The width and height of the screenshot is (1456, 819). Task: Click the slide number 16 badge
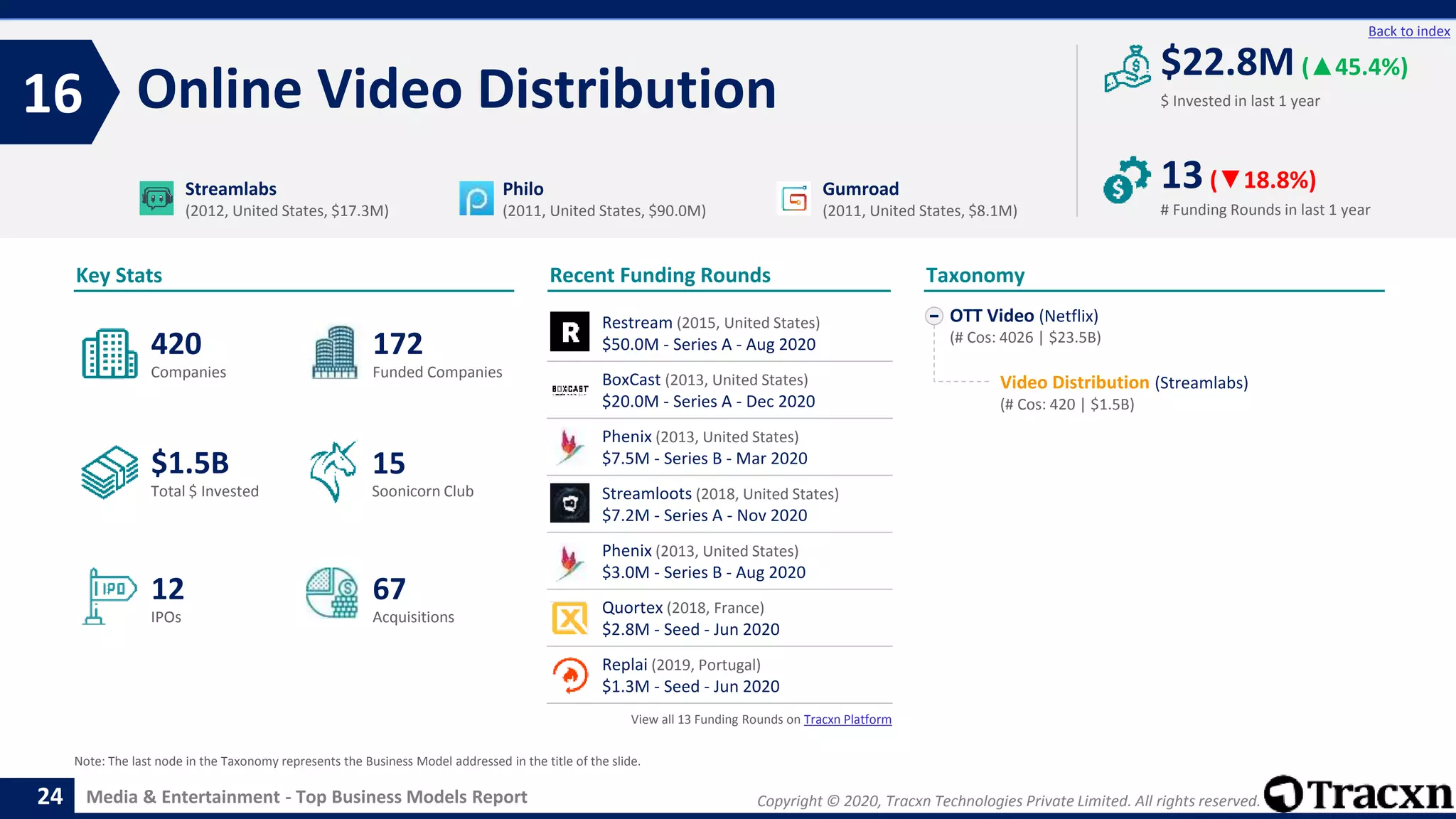coord(59,92)
